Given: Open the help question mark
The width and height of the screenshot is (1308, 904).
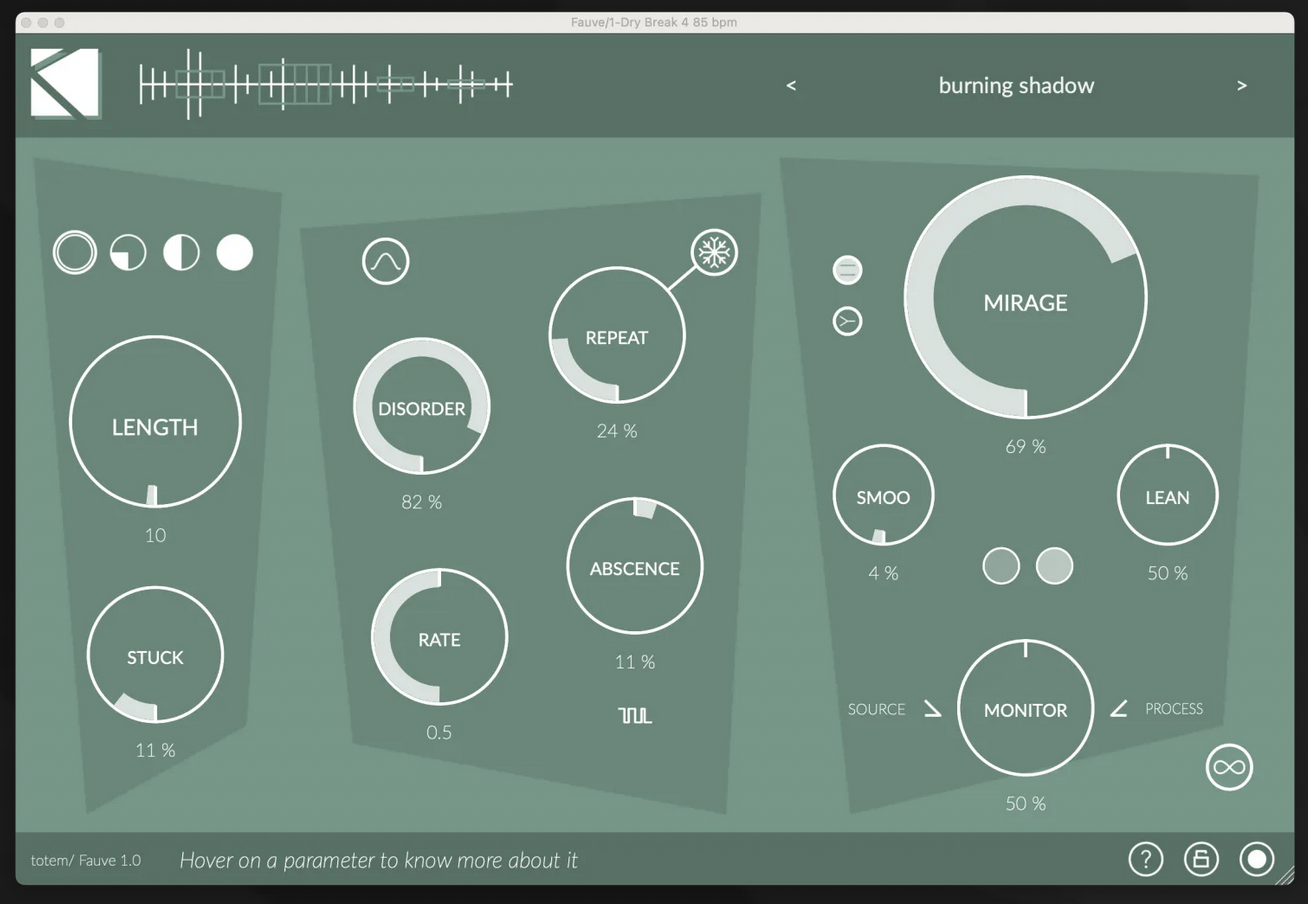Looking at the screenshot, I should click(1146, 858).
